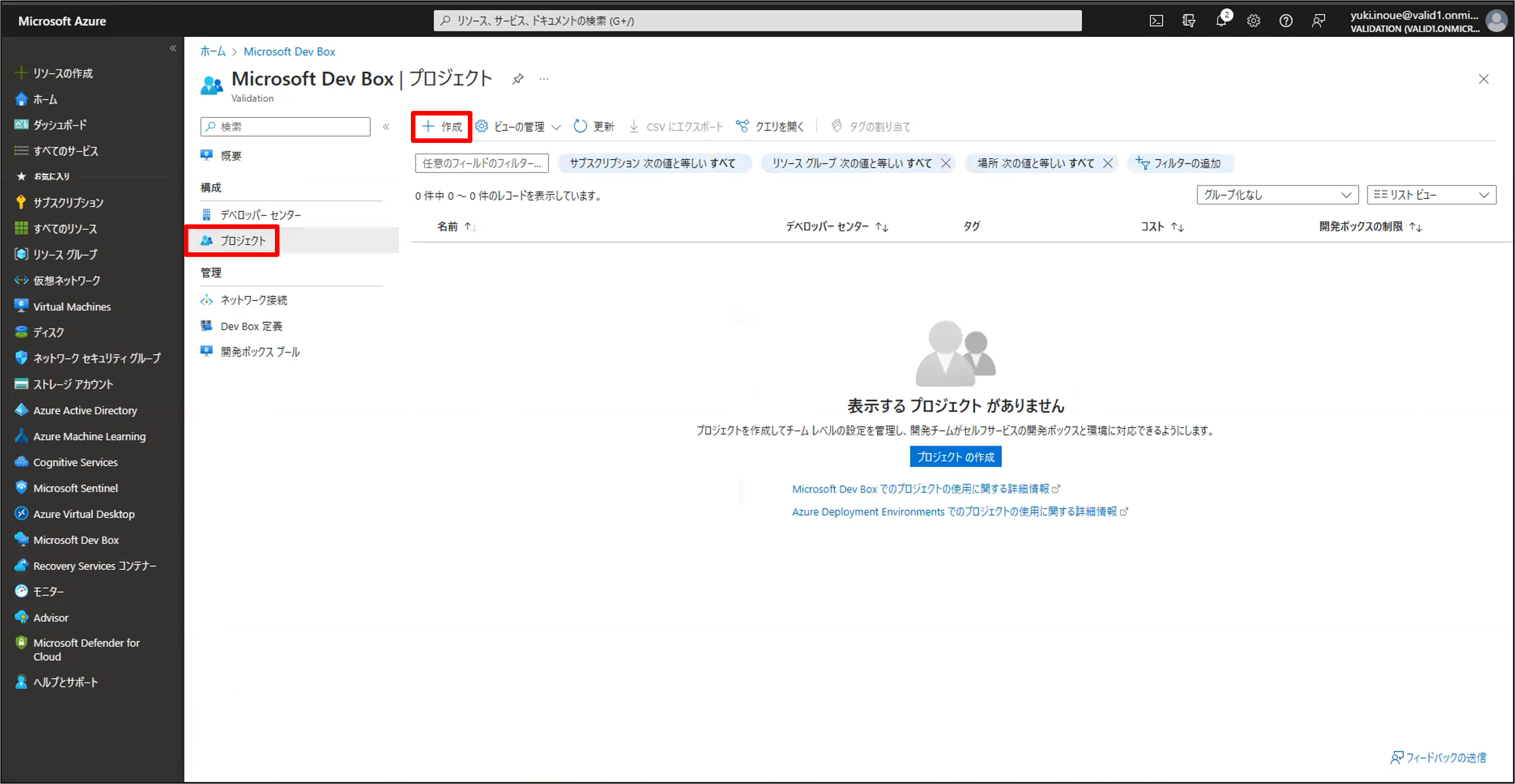The height and width of the screenshot is (784, 1515).
Task: Go to ホーム in the sidebar
Action: click(x=45, y=99)
